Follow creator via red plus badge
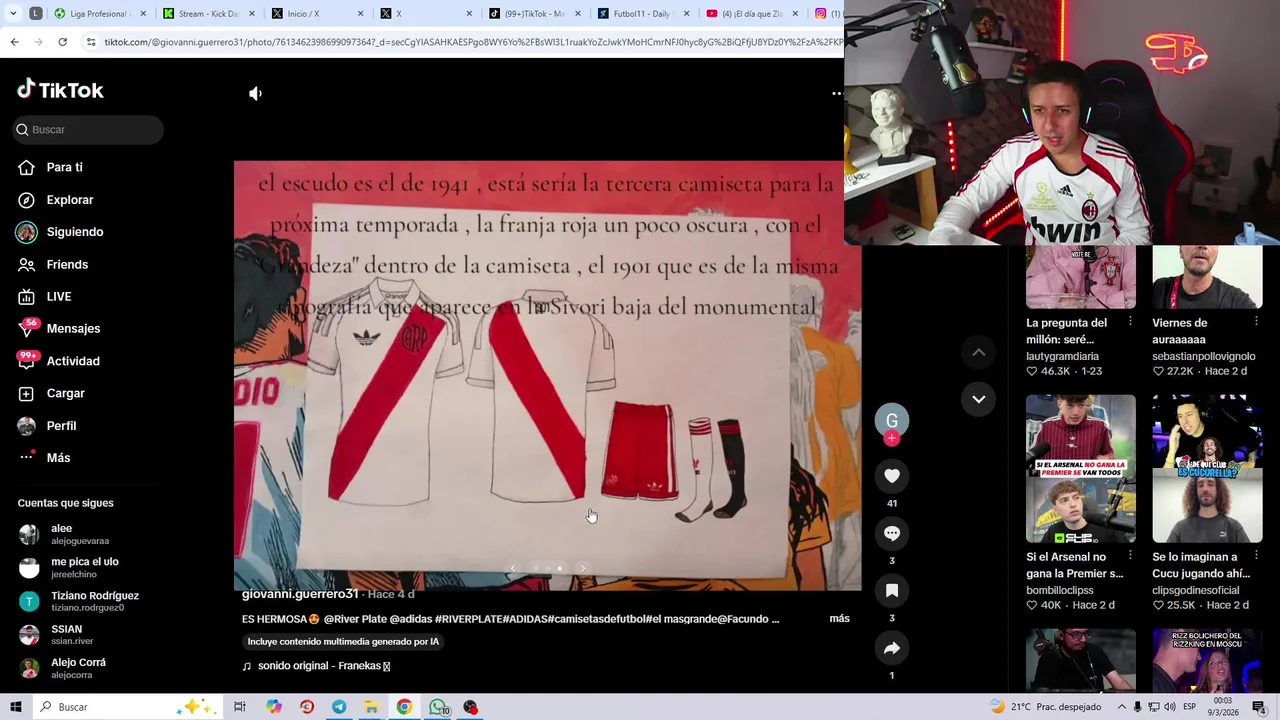 (892, 439)
